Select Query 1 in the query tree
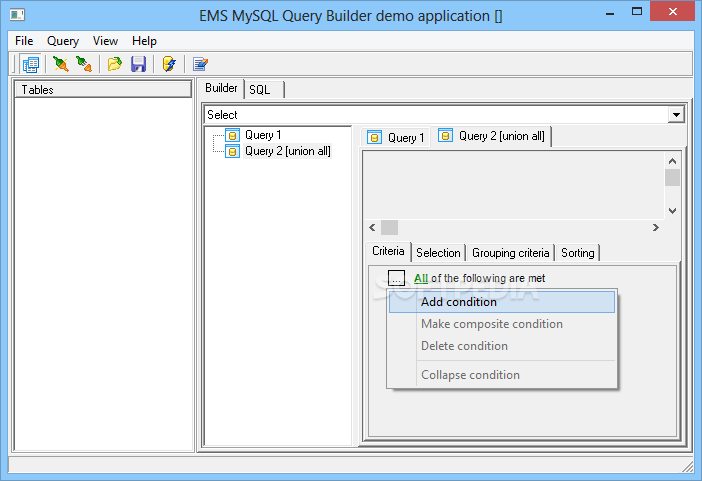The width and height of the screenshot is (702, 481). click(263, 135)
